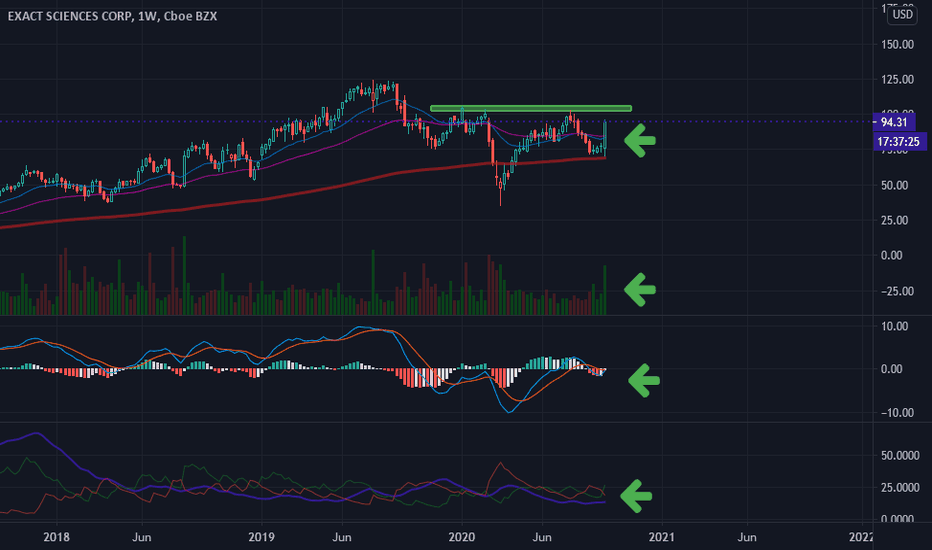Click the 25.0000 indicator axis label
Screen dimensions: 932x550
coord(900,488)
